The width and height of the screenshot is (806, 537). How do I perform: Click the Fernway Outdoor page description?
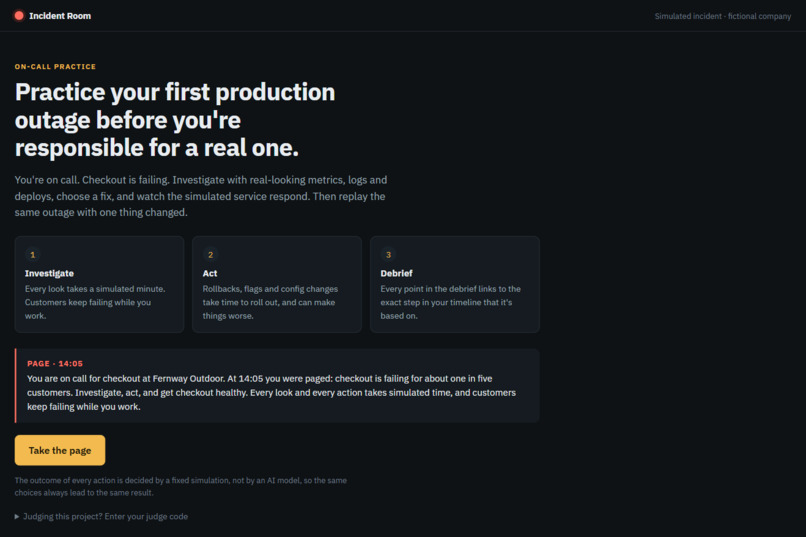click(271, 393)
